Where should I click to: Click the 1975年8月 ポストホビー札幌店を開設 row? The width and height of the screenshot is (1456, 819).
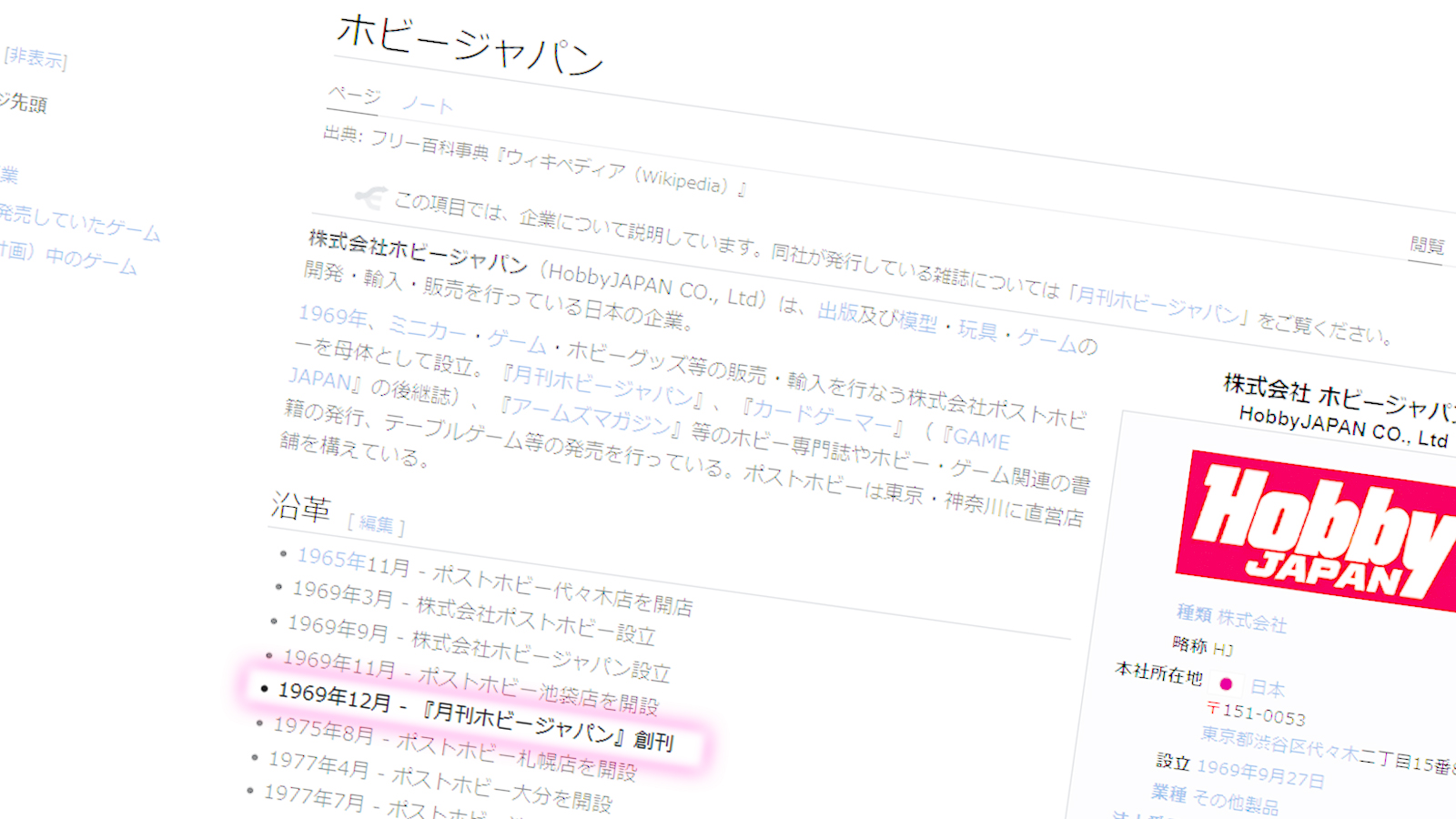[455, 749]
